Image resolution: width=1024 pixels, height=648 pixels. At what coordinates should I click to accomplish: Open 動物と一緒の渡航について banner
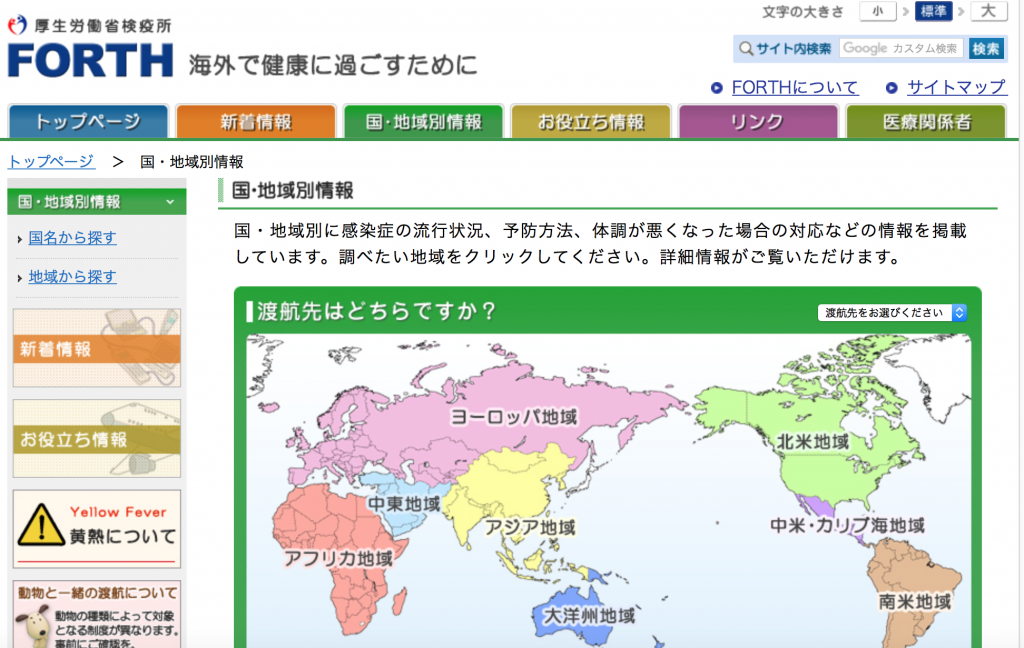click(x=97, y=614)
